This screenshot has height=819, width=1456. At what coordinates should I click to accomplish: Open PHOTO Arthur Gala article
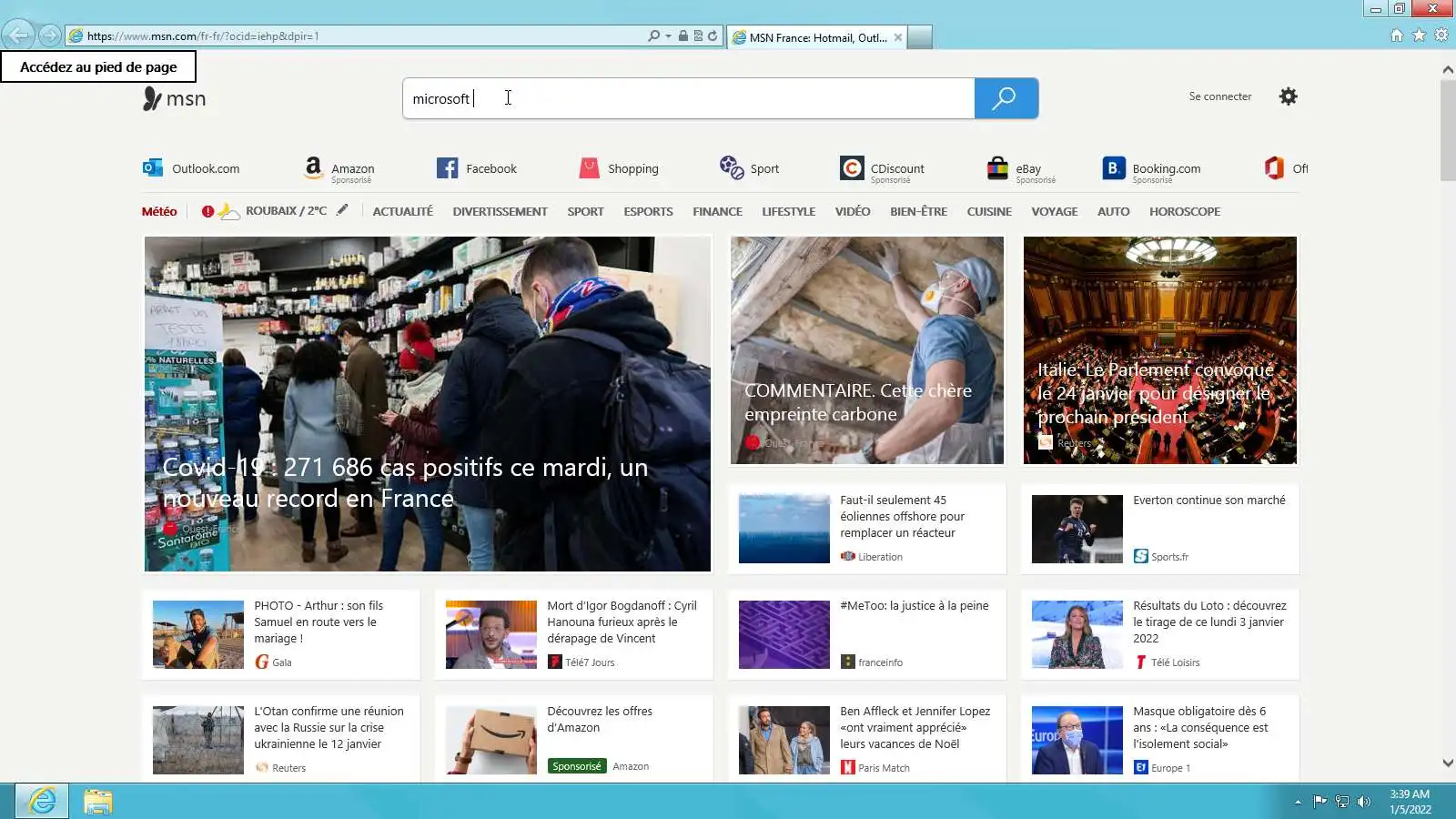tap(281, 634)
